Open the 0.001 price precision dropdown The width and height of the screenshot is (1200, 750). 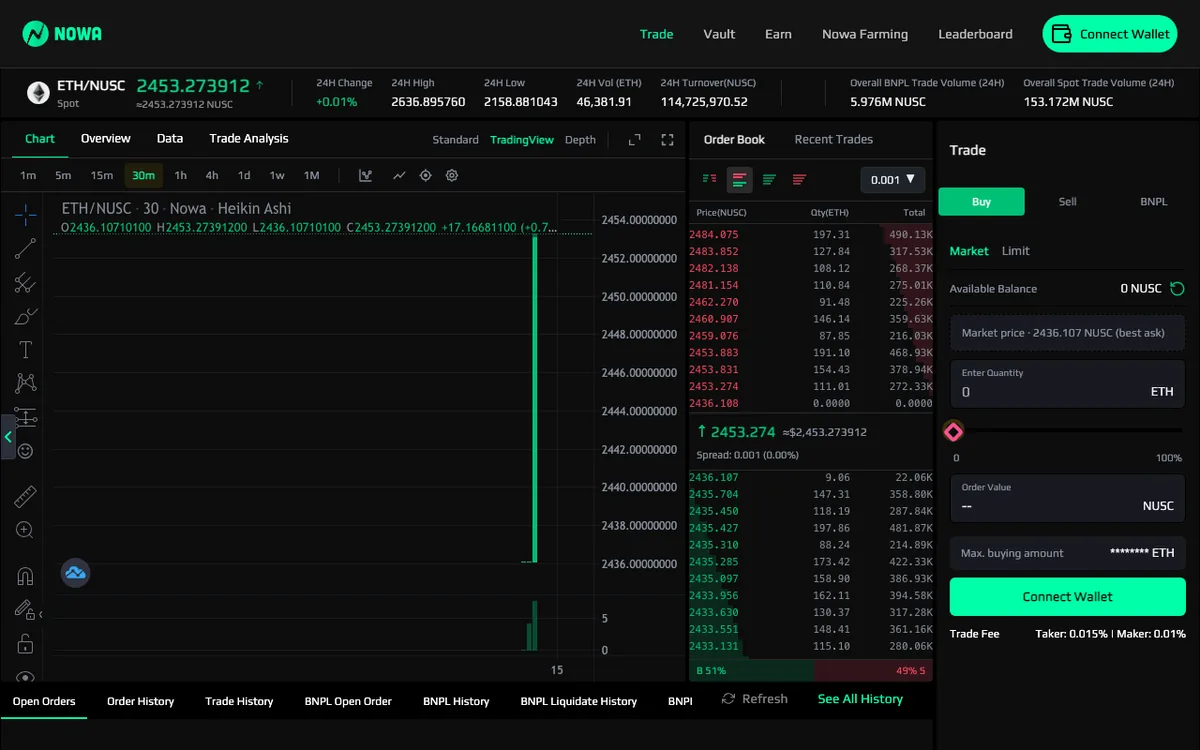892,180
